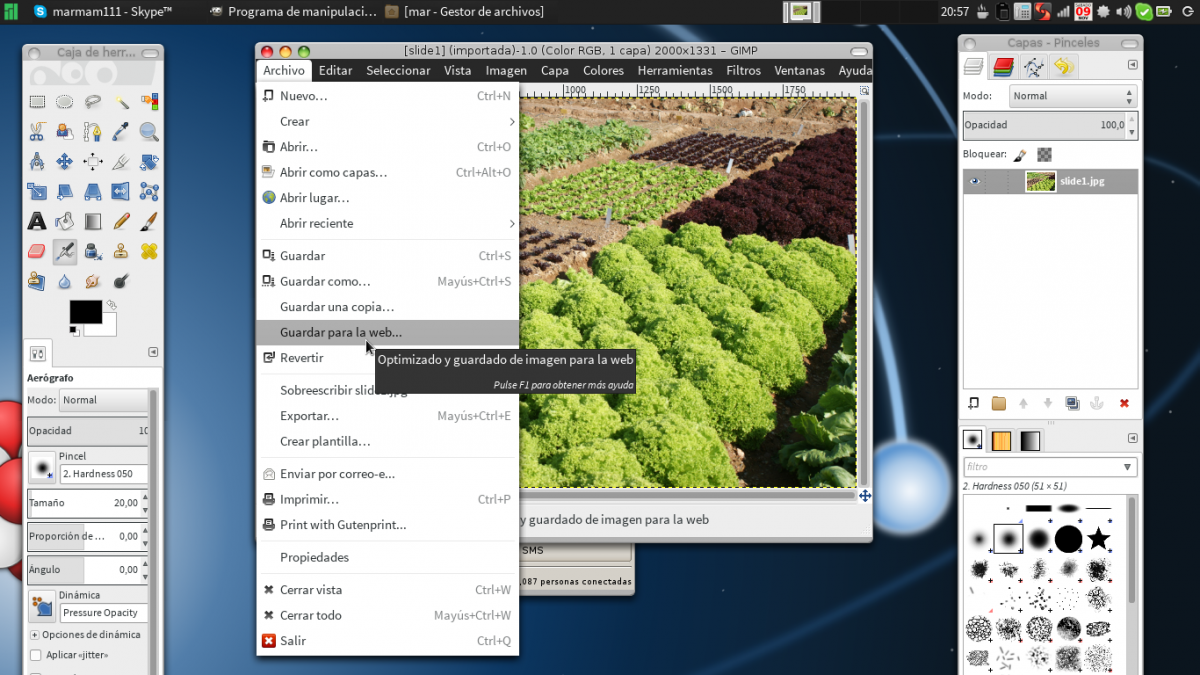
Task: Select the Eraser tool
Action: 37,251
